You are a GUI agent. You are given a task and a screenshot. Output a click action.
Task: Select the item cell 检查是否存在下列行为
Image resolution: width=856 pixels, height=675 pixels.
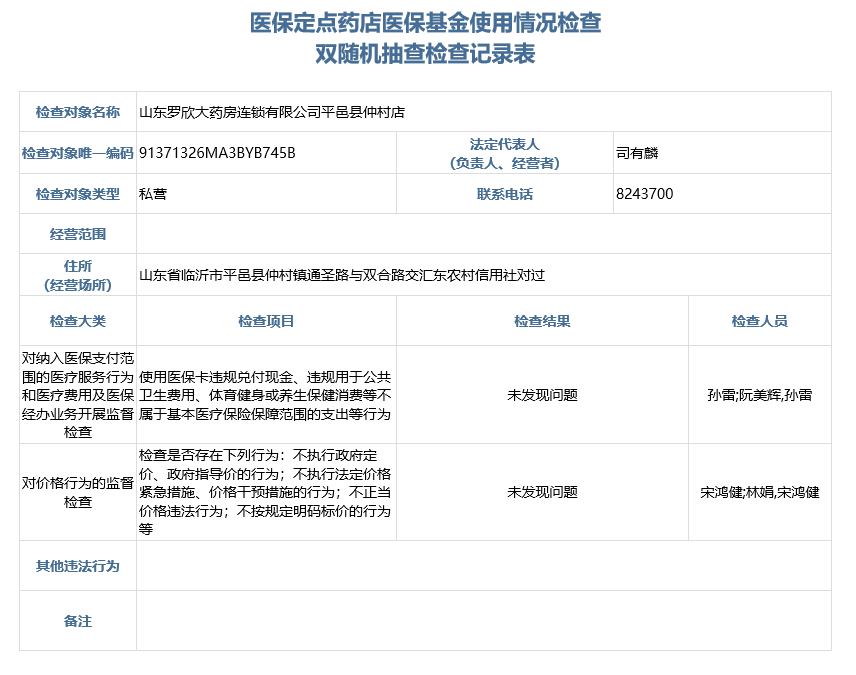(266, 492)
